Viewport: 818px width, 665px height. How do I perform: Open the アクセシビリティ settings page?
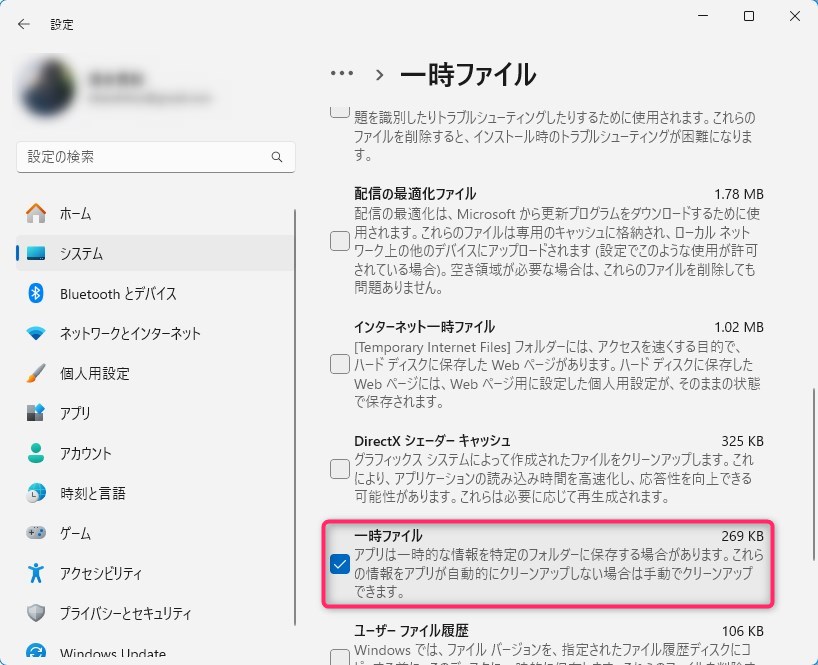click(x=100, y=573)
